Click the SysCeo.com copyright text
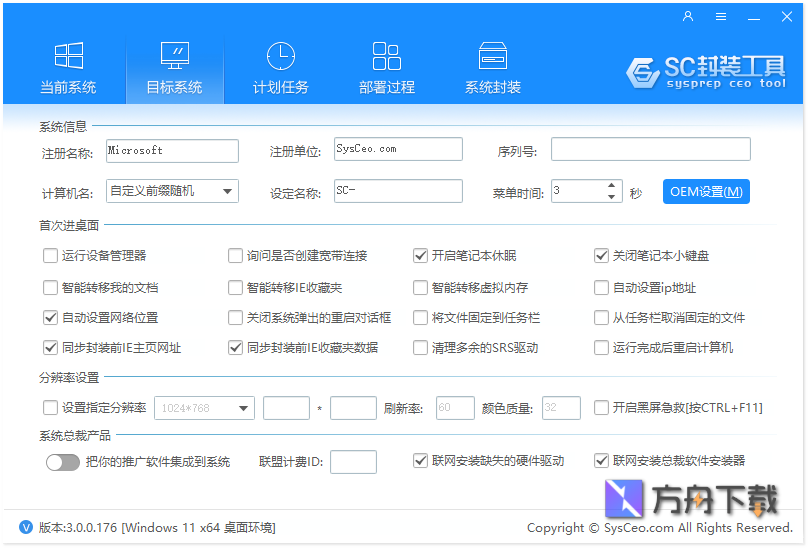The width and height of the screenshot is (808, 548). [x=660, y=527]
